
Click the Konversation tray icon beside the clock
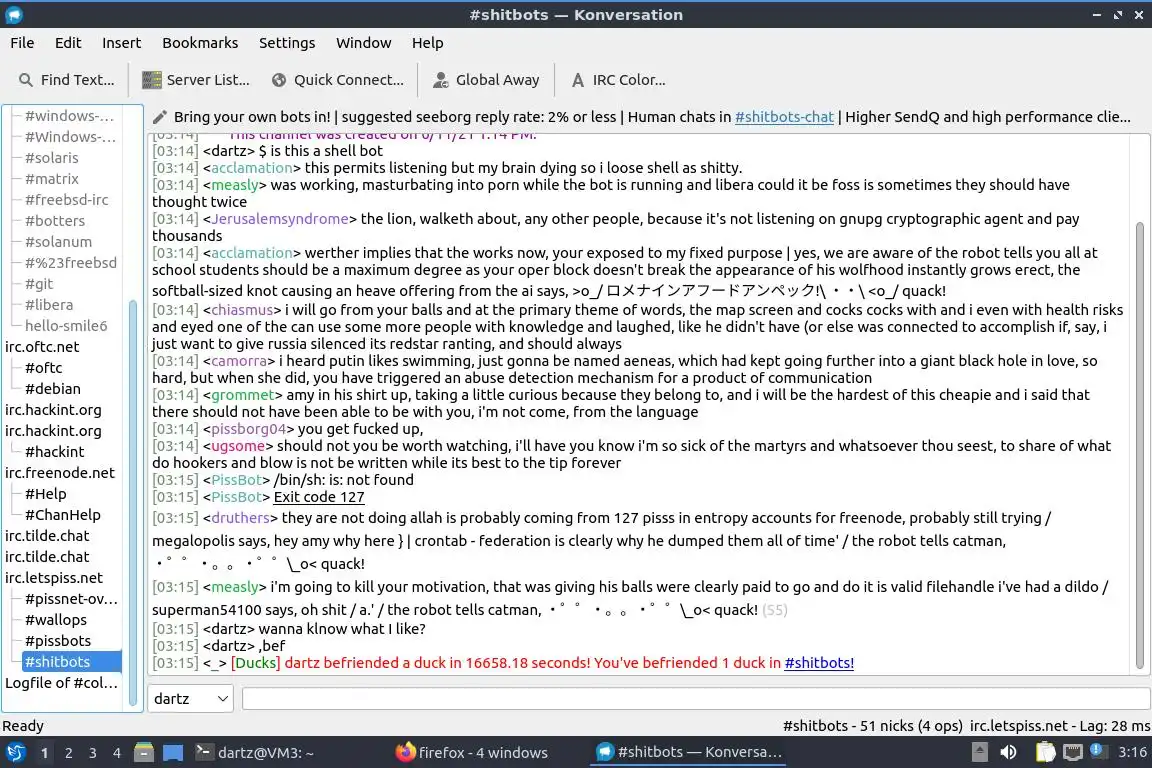[1098, 751]
